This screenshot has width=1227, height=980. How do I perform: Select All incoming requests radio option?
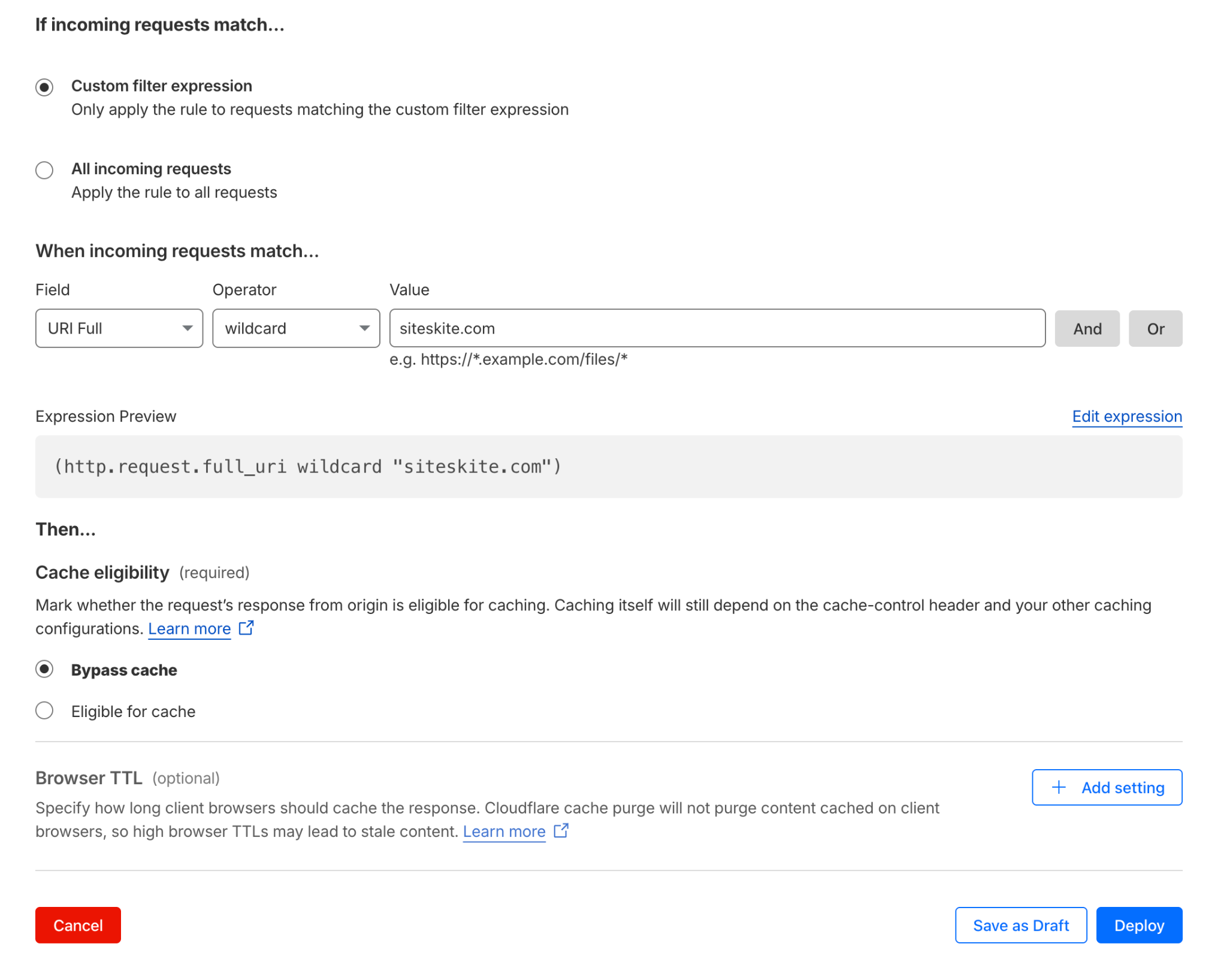pyautogui.click(x=44, y=170)
